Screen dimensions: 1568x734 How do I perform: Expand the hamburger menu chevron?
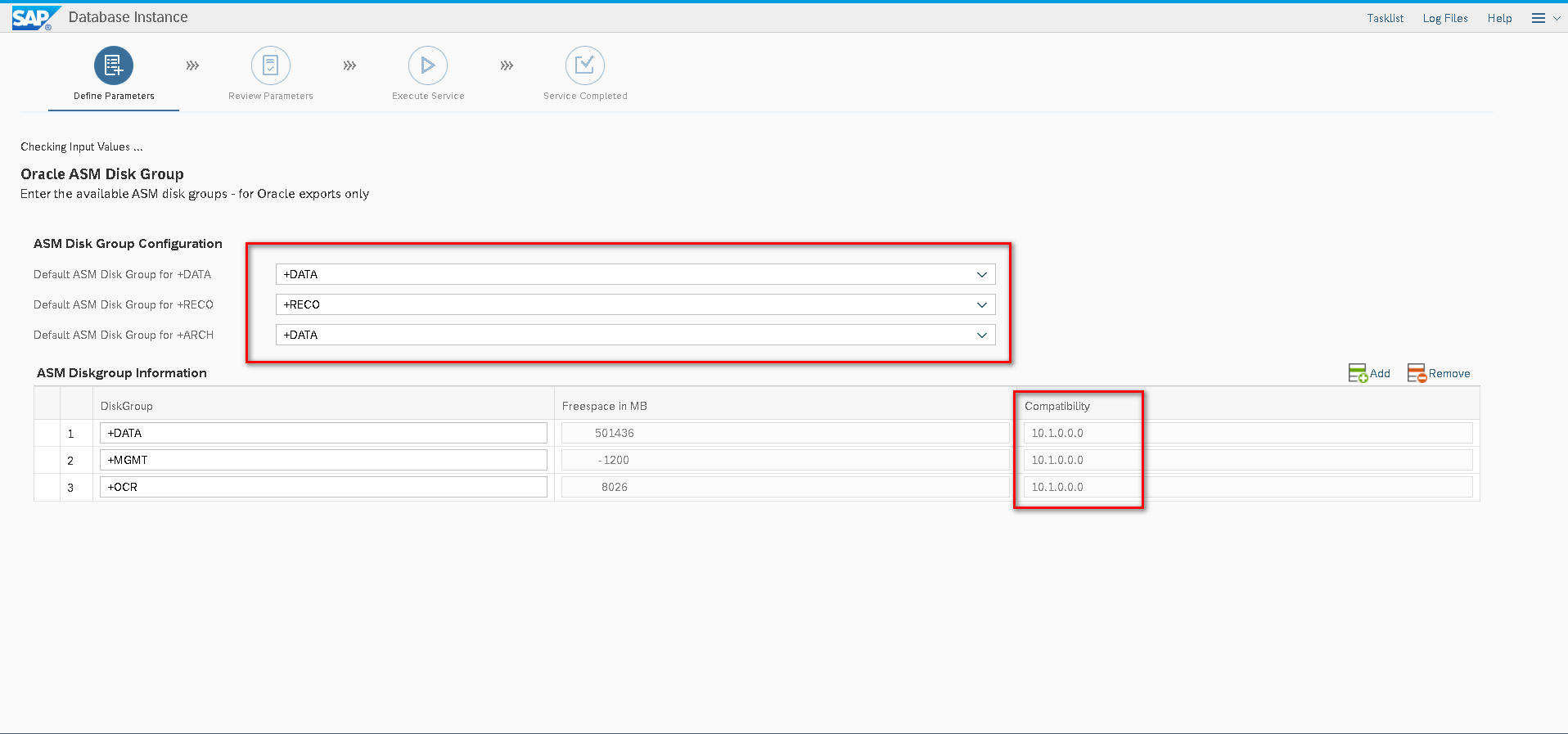(x=1556, y=18)
